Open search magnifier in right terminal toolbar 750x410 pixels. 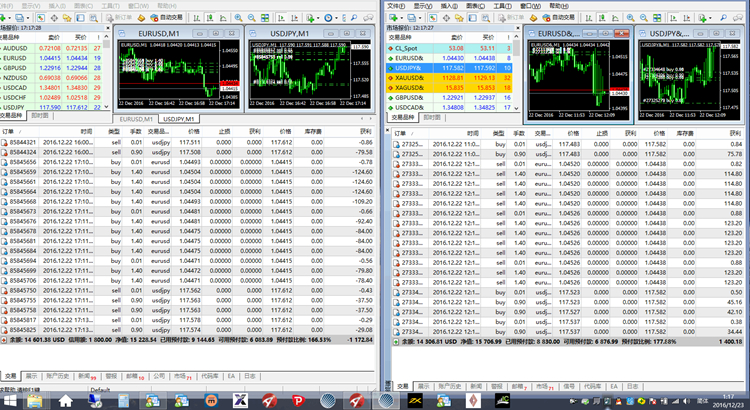[x=724, y=18]
